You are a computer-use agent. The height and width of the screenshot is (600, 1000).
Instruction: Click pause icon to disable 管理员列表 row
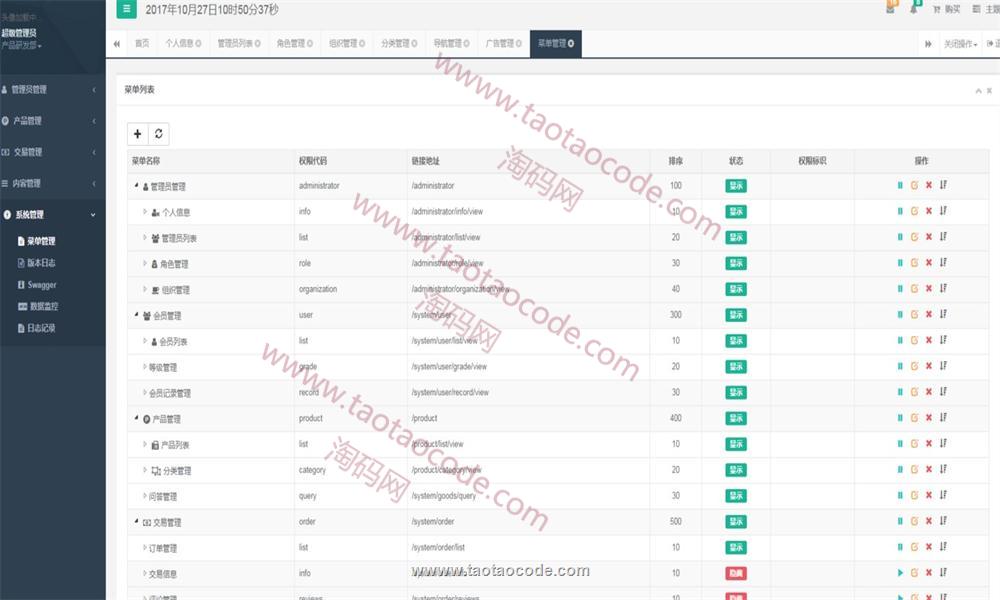pos(900,237)
